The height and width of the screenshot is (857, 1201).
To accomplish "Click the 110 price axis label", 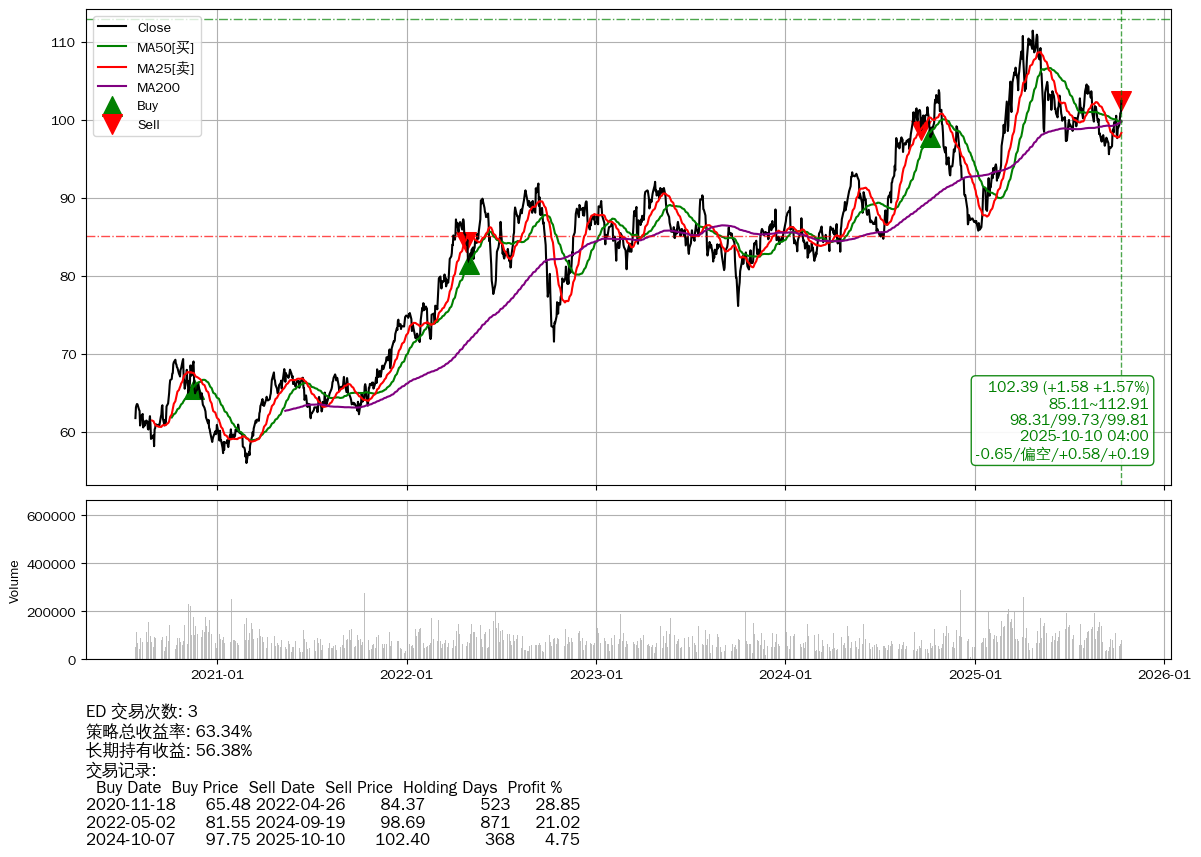I will (x=62, y=42).
